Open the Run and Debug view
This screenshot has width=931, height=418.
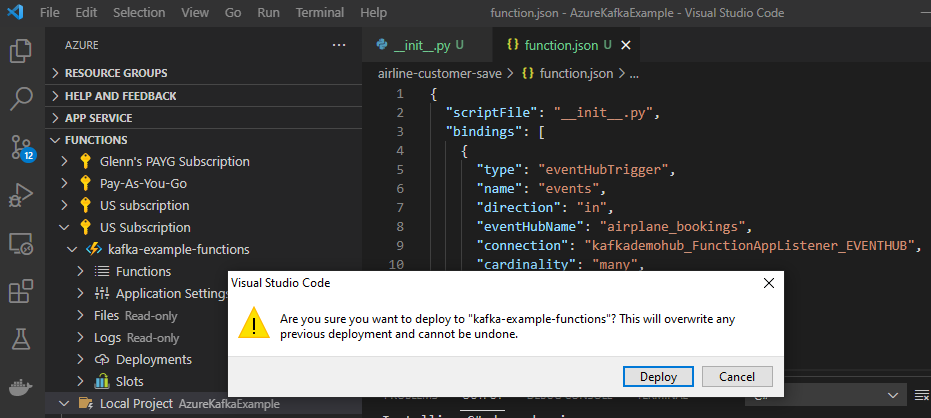tap(21, 195)
